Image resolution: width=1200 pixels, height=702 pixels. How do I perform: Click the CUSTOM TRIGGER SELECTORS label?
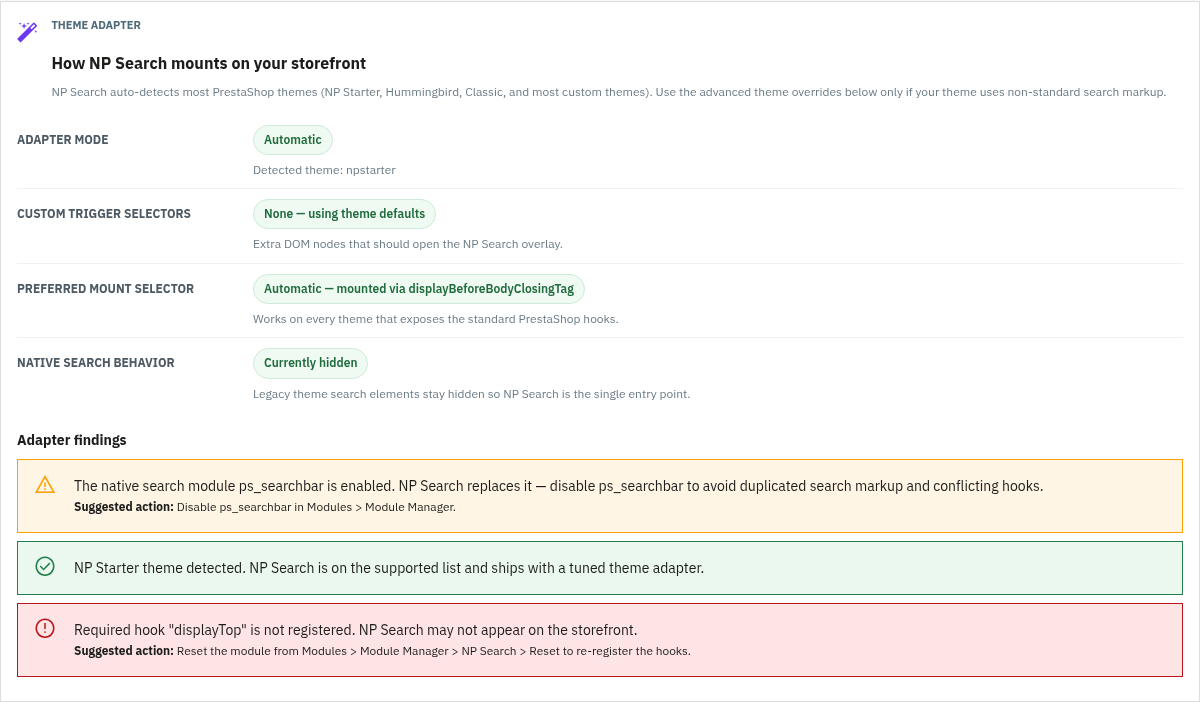[x=104, y=214]
